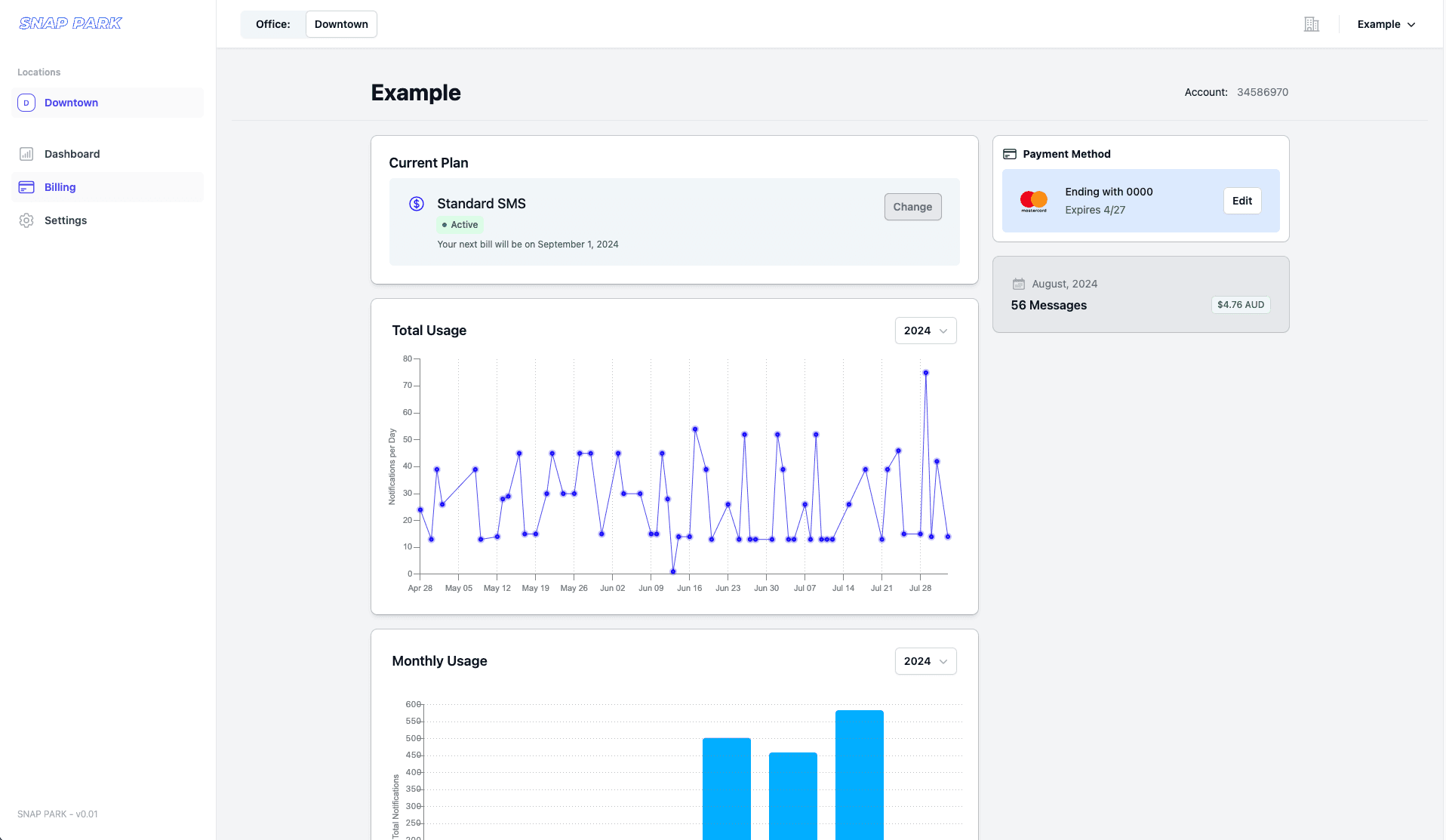The image size is (1446, 840).
Task: Click the shortest bar in Monthly Usage
Action: pos(793,796)
